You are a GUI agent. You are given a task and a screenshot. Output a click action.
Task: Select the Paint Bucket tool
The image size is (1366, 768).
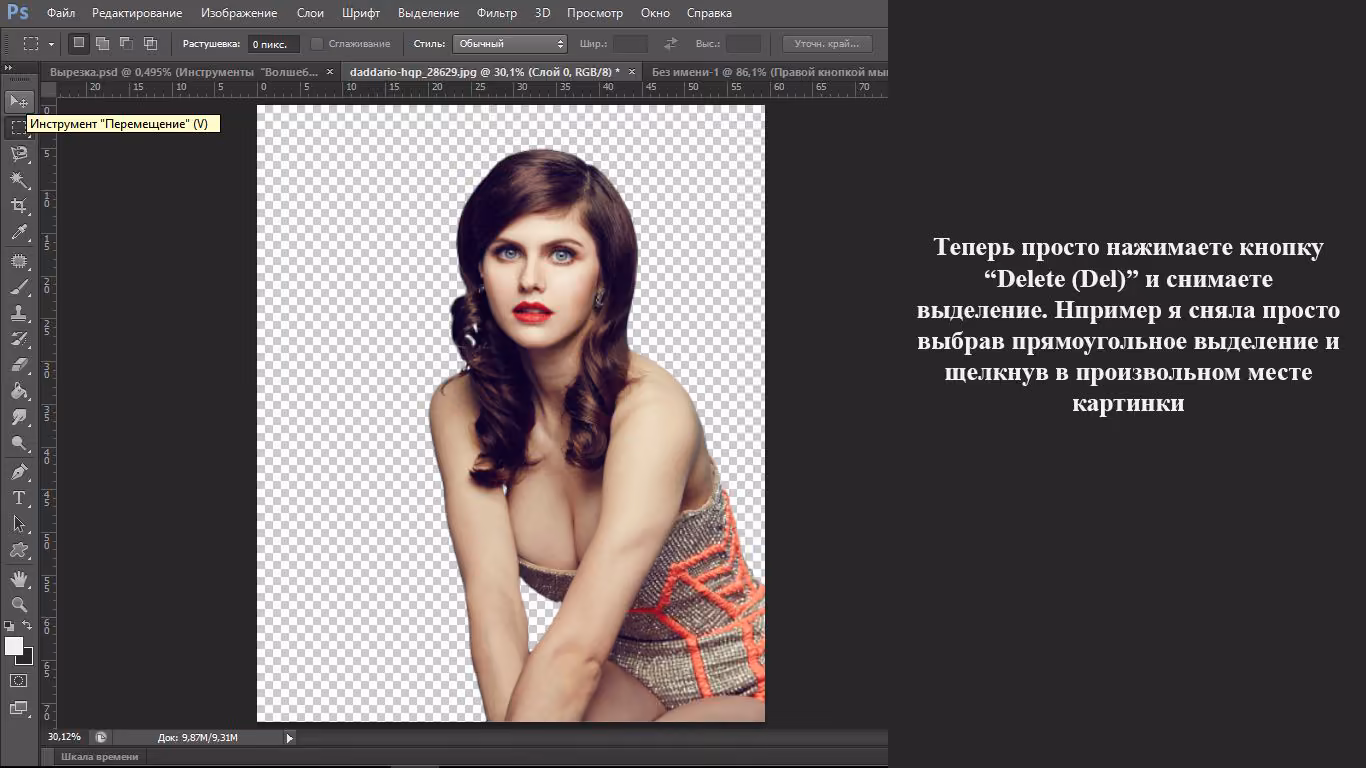click(19, 391)
